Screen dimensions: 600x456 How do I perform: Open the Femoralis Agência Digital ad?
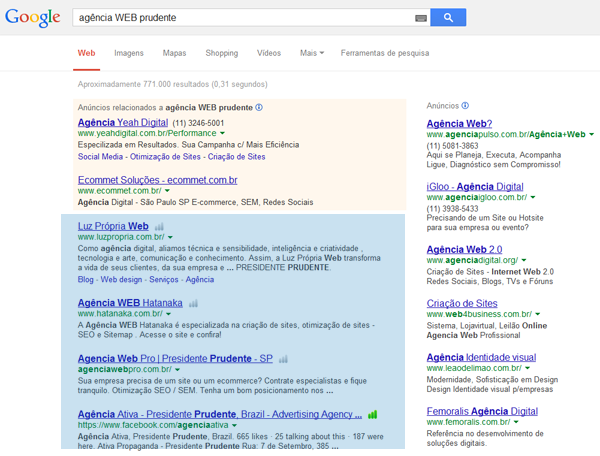click(x=482, y=411)
